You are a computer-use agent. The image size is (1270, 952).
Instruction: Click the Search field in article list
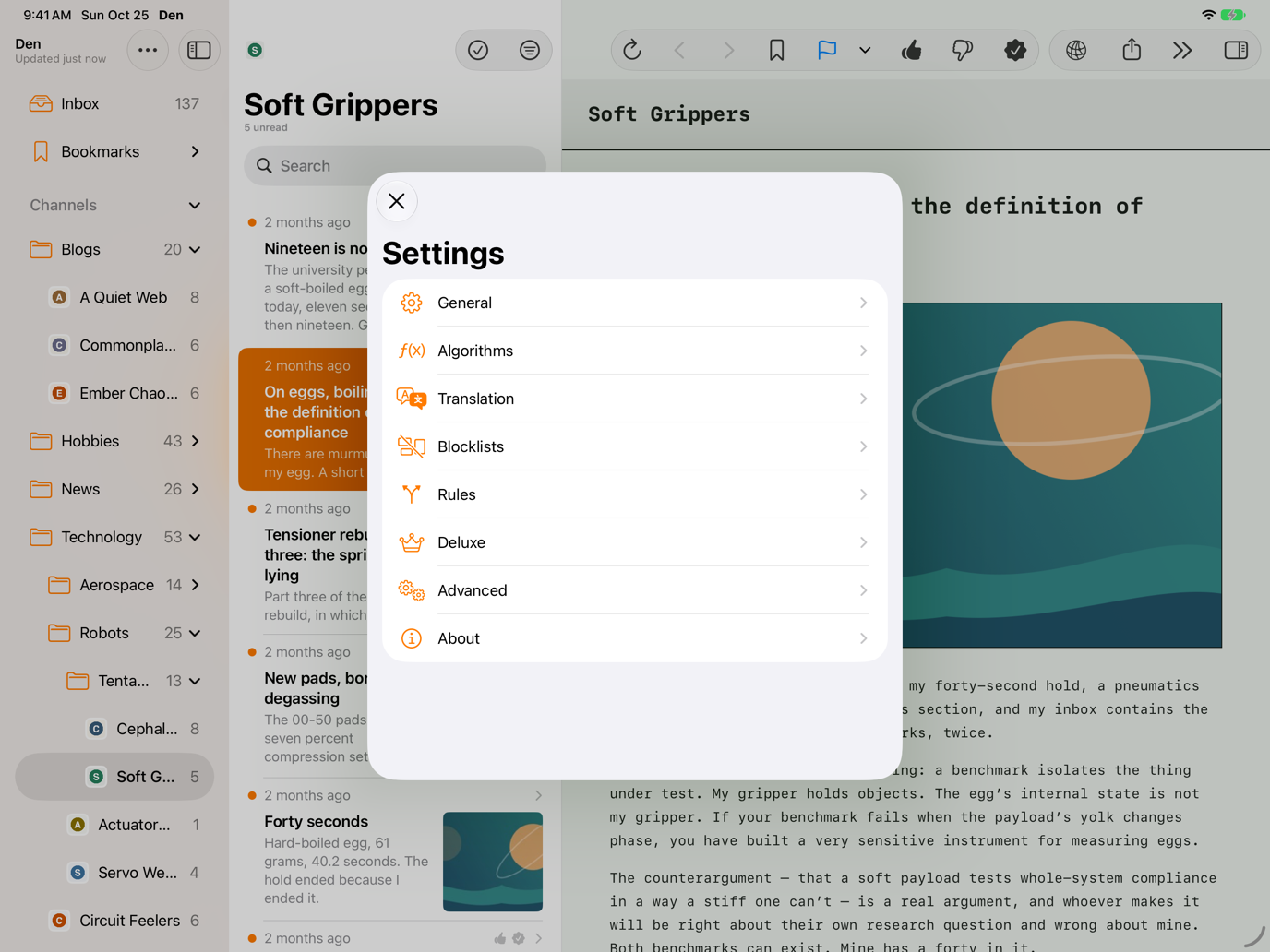[395, 166]
